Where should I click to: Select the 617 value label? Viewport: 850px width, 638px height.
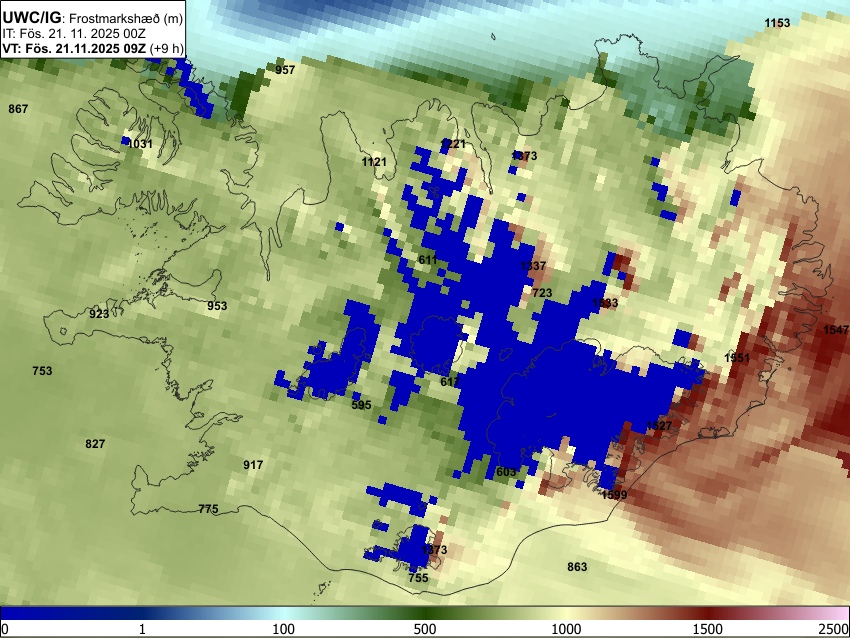coord(450,382)
